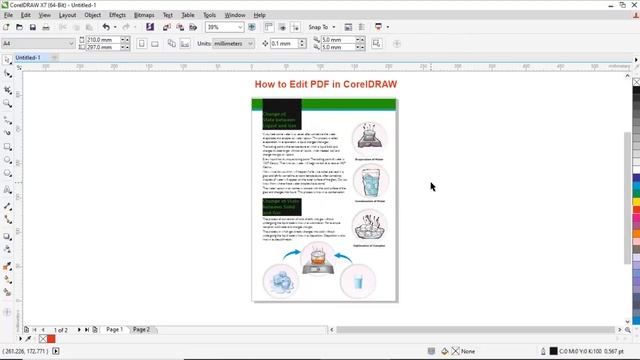This screenshot has width=640, height=360.
Task: Choose the orange swatch in color palette
Action: [636, 233]
